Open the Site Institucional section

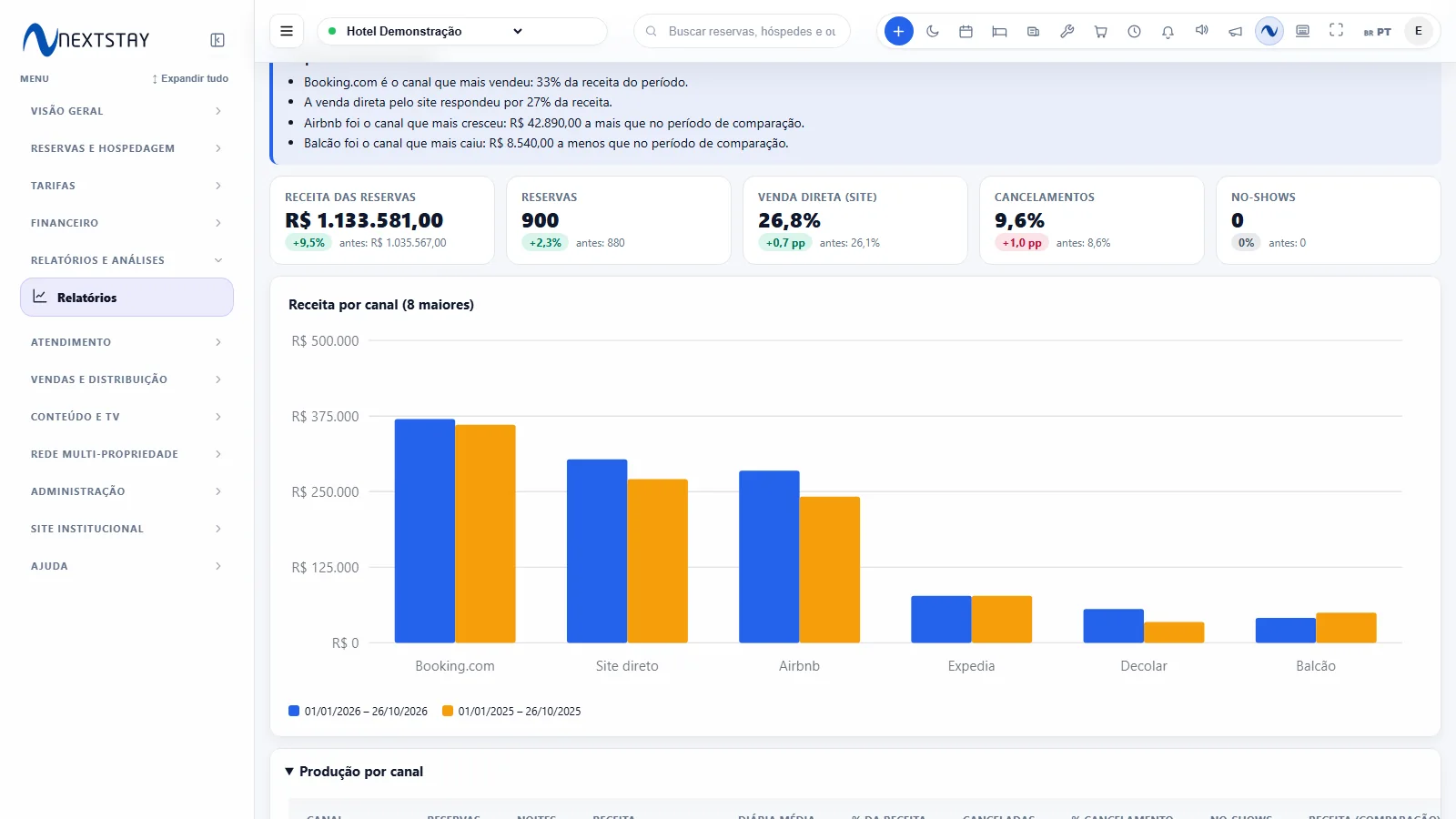[x=126, y=529]
